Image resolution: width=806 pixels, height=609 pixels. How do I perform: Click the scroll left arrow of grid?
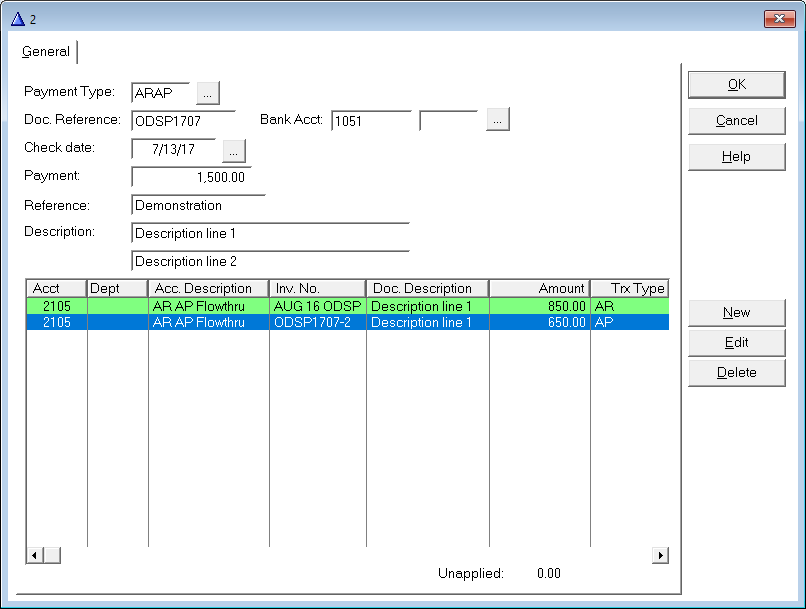click(34, 555)
